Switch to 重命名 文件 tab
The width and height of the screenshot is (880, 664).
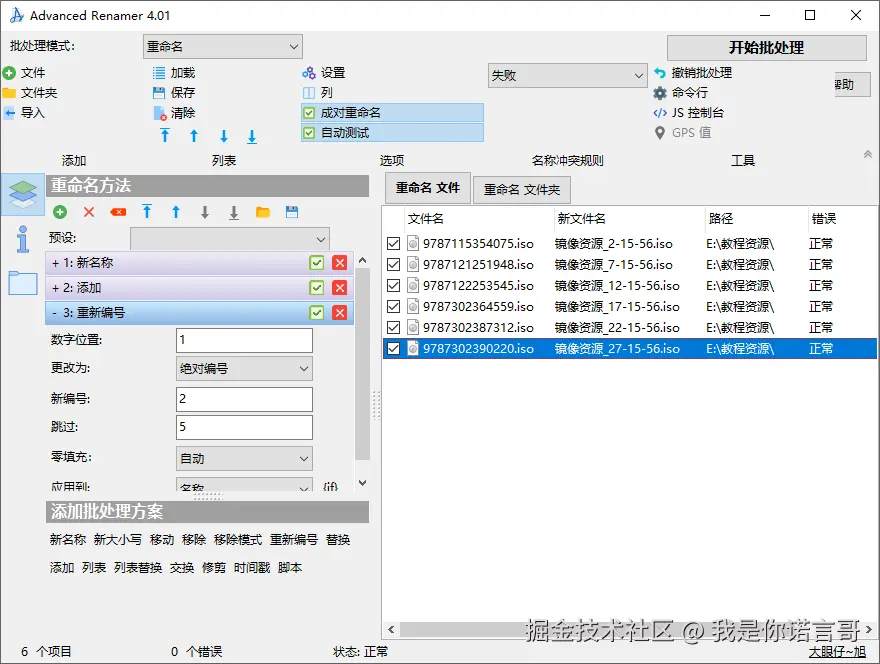[428, 188]
